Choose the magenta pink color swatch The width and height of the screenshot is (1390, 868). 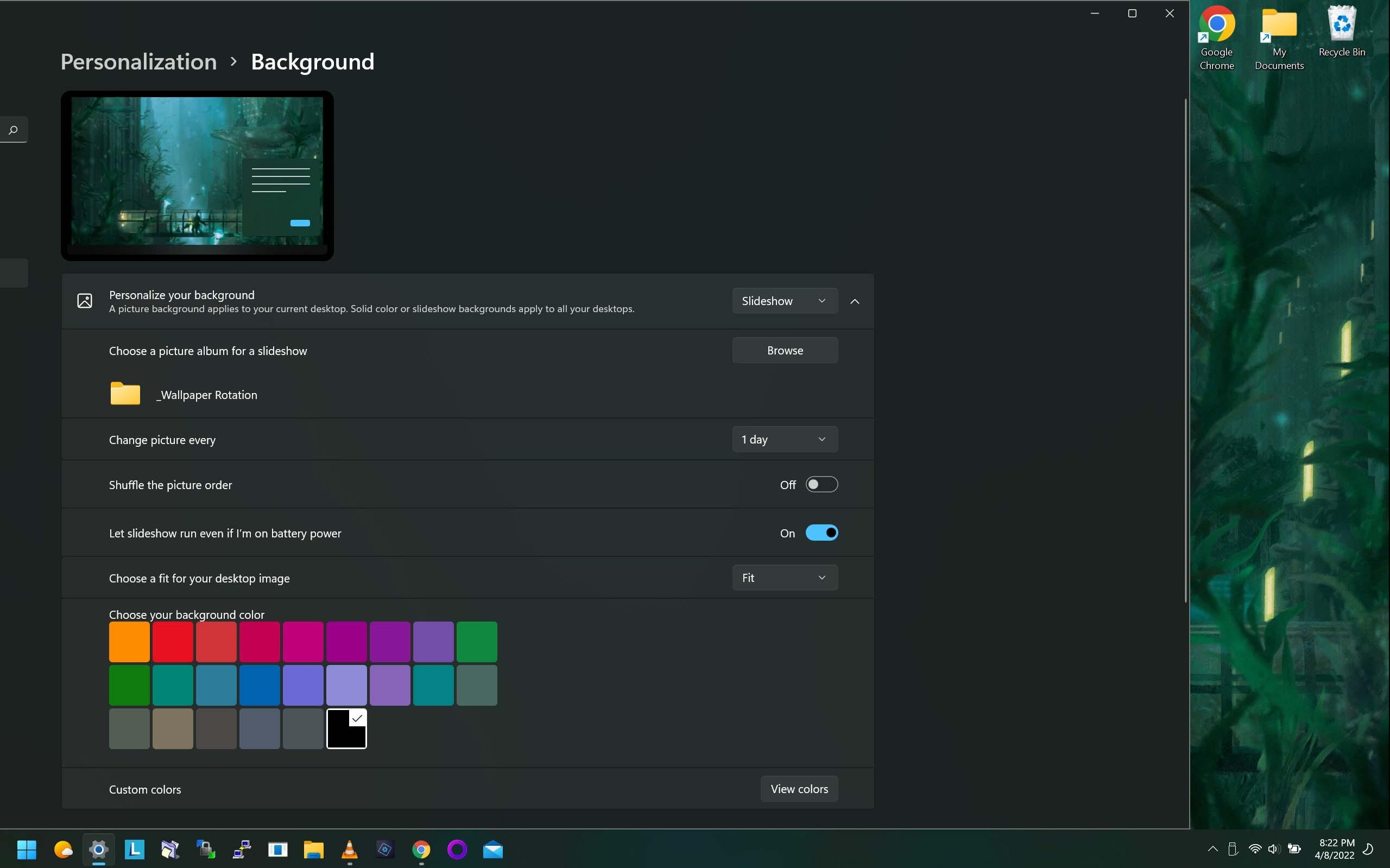303,642
